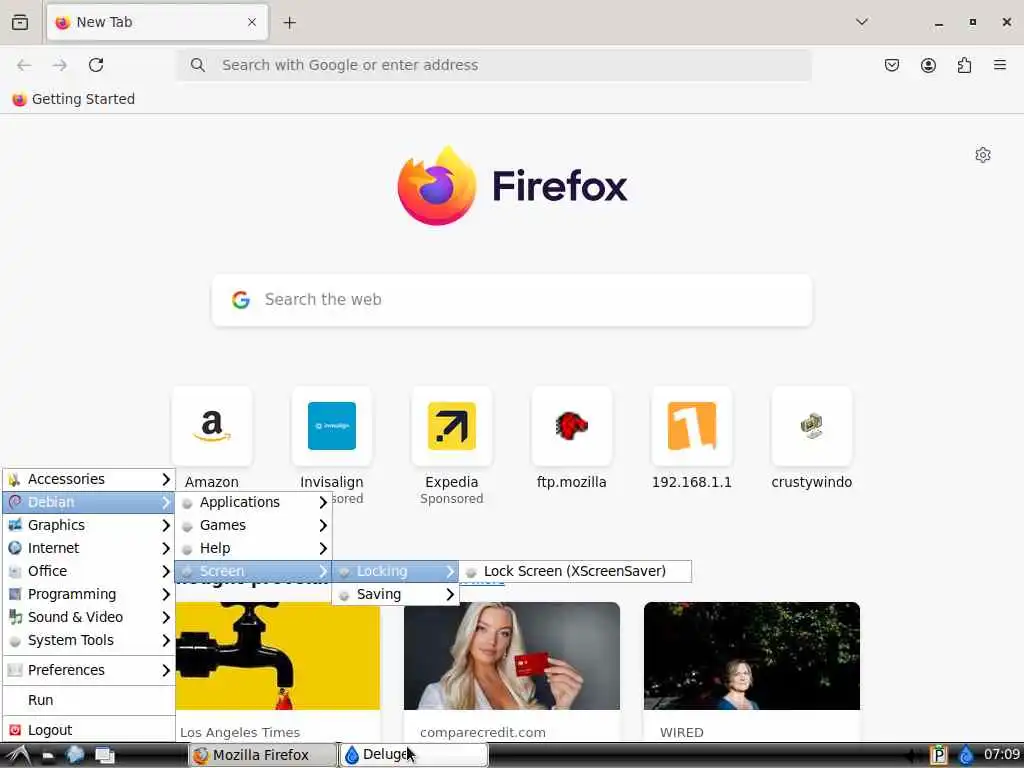
Task: Expand the Applications submenu under Debian
Action: point(253,502)
